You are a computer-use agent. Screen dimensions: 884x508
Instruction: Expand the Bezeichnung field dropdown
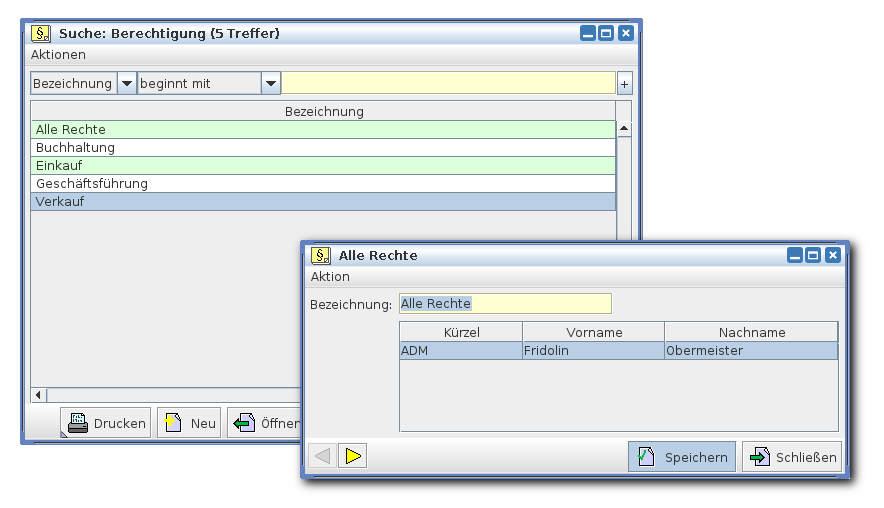(127, 84)
